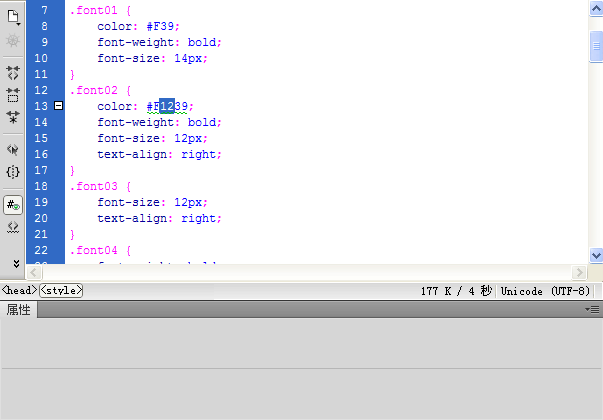
Task: Toggle the line numbers button
Action: (13, 204)
